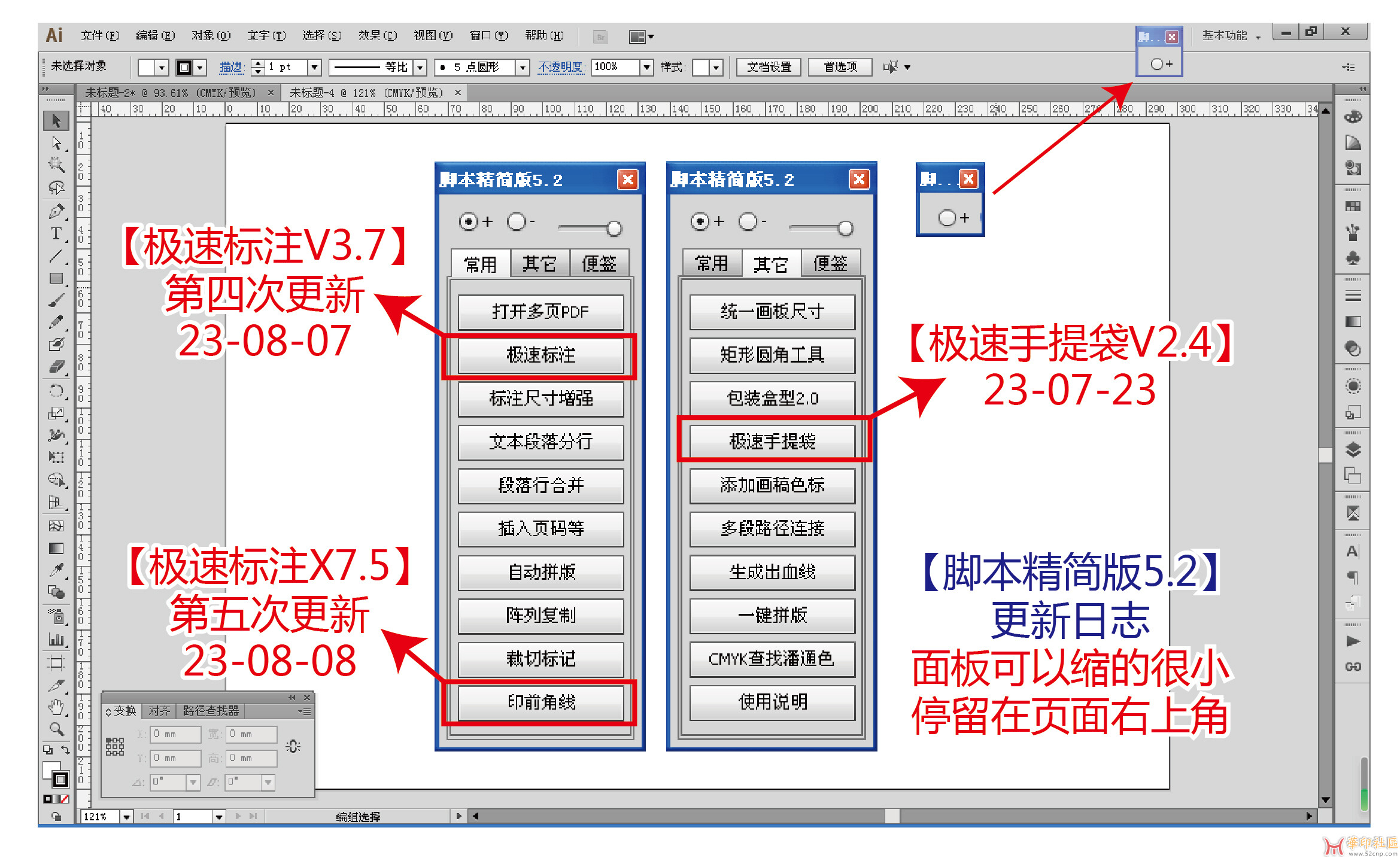Select the minus radio button in middle script panel

point(747,222)
